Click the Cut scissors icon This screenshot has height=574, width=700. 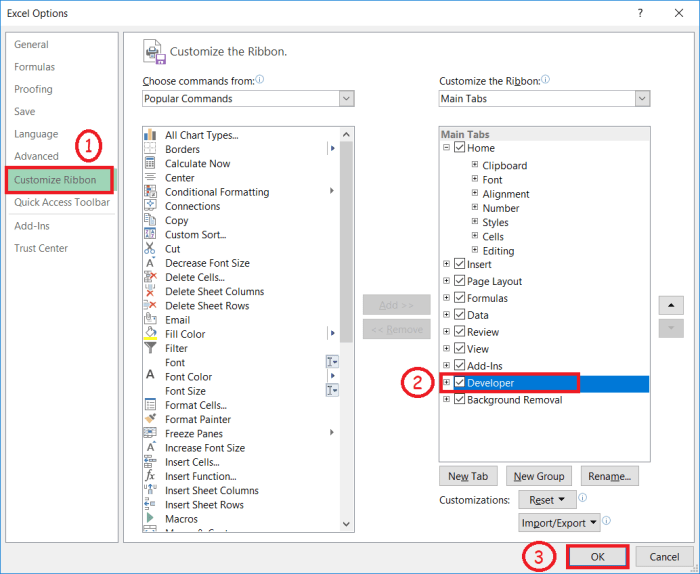click(x=150, y=249)
